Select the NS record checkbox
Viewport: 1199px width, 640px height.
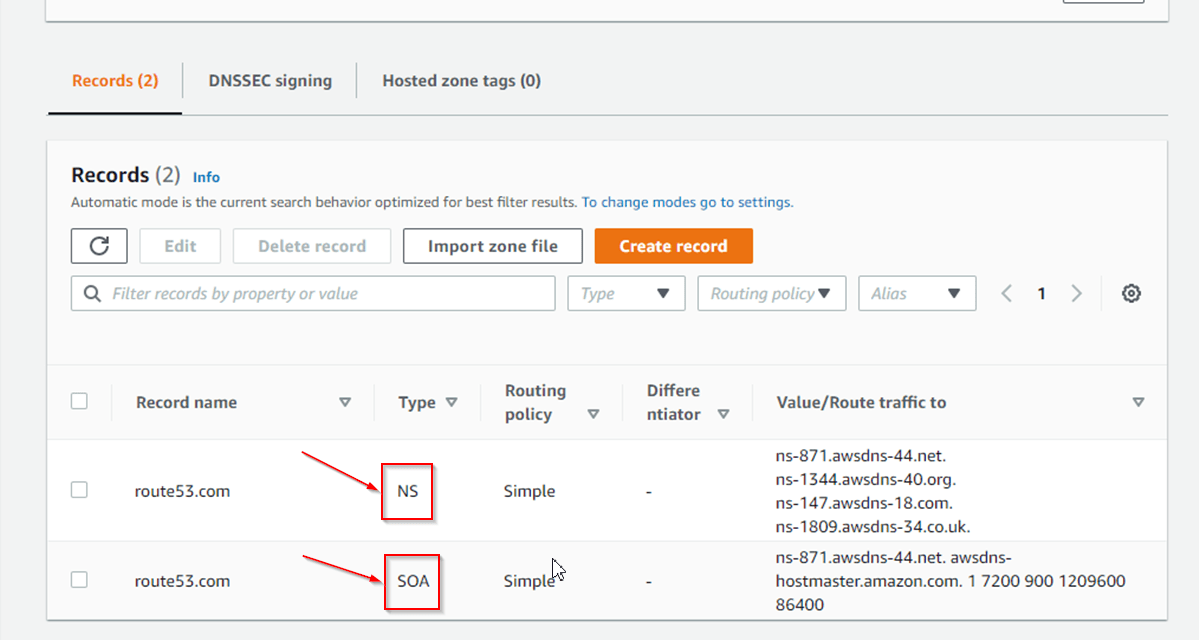click(79, 490)
